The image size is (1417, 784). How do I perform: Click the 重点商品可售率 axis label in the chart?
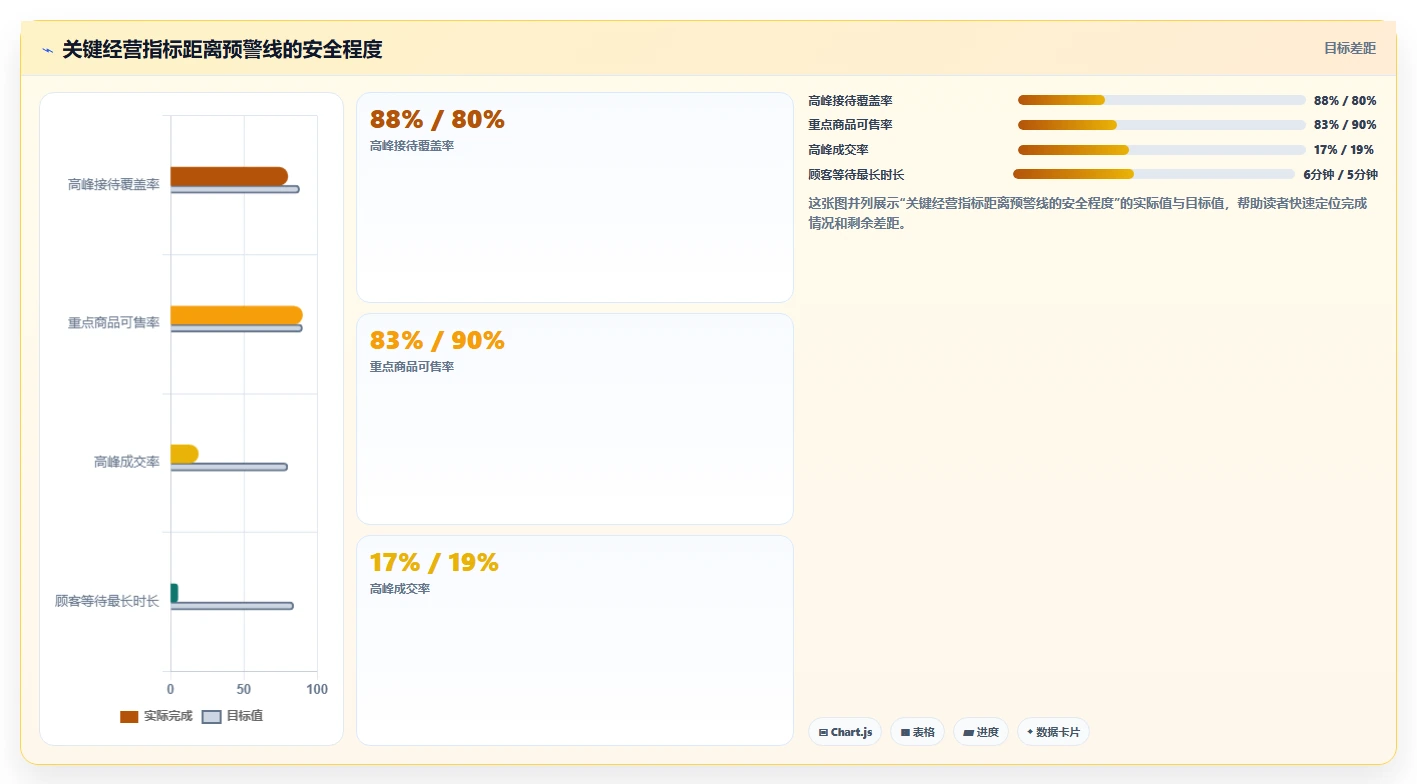pyautogui.click(x=114, y=323)
